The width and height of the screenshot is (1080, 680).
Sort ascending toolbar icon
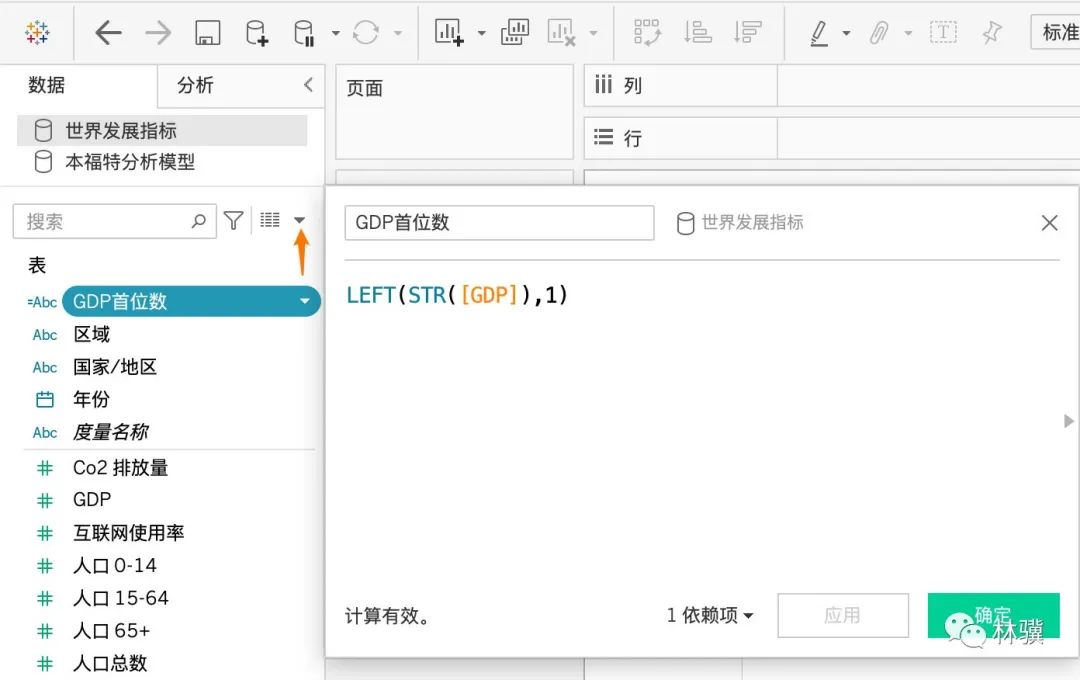pyautogui.click(x=697, y=32)
